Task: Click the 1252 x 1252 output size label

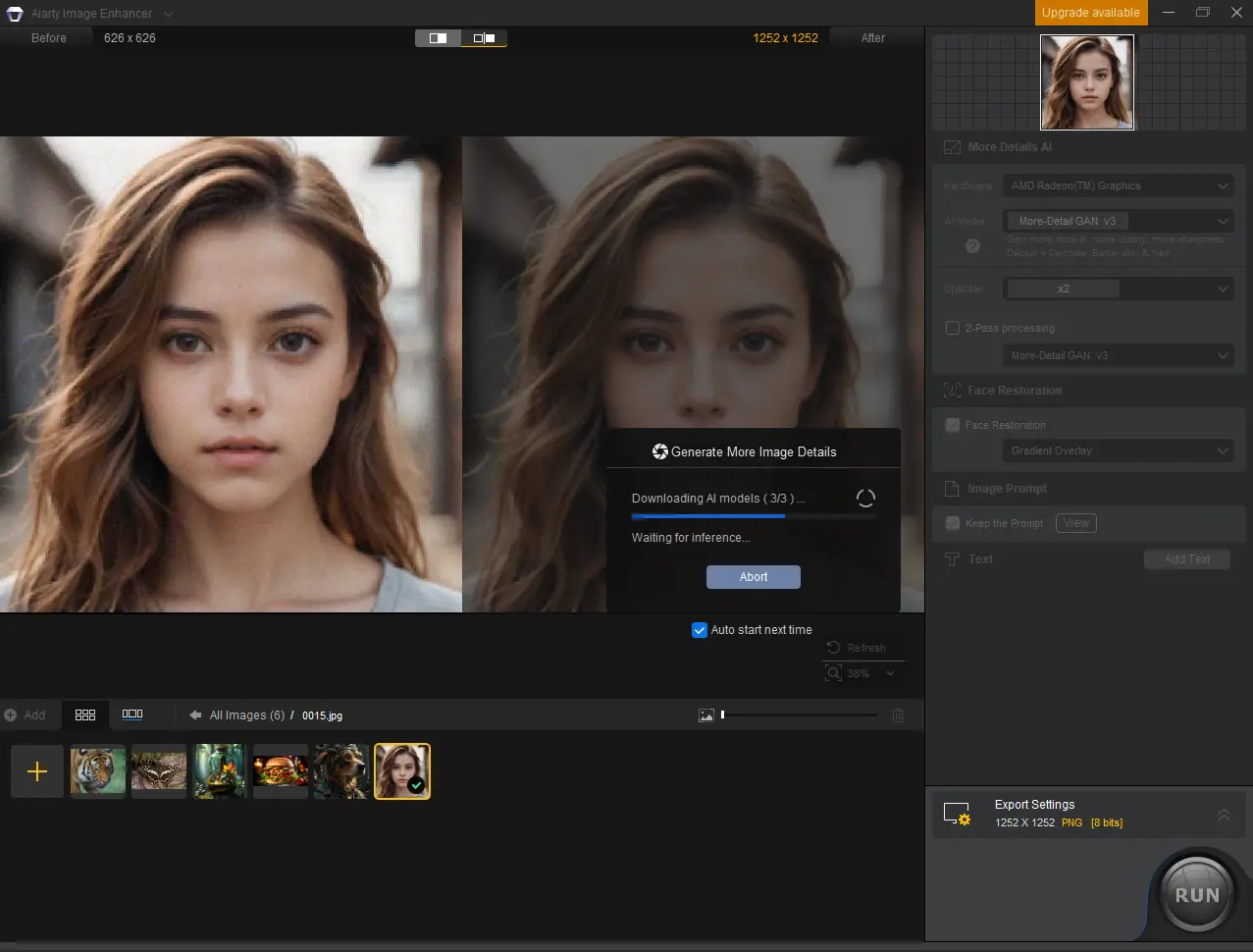Action: [785, 38]
